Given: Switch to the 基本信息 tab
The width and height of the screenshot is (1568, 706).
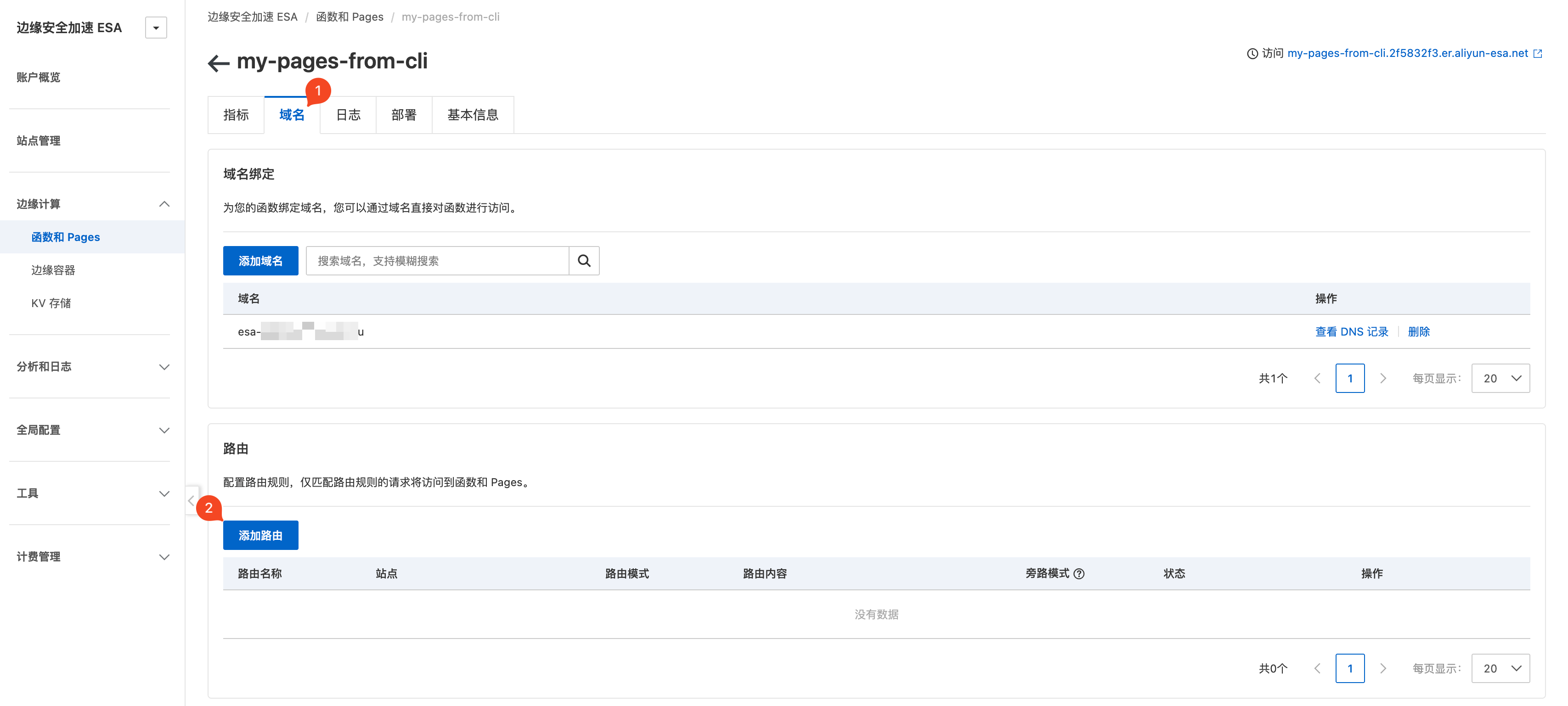Looking at the screenshot, I should (472, 115).
